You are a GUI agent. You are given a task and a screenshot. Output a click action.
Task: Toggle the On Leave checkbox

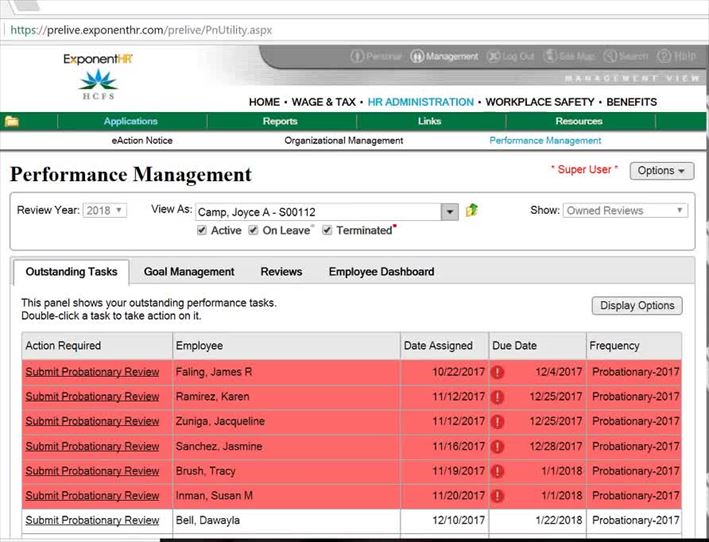point(253,230)
